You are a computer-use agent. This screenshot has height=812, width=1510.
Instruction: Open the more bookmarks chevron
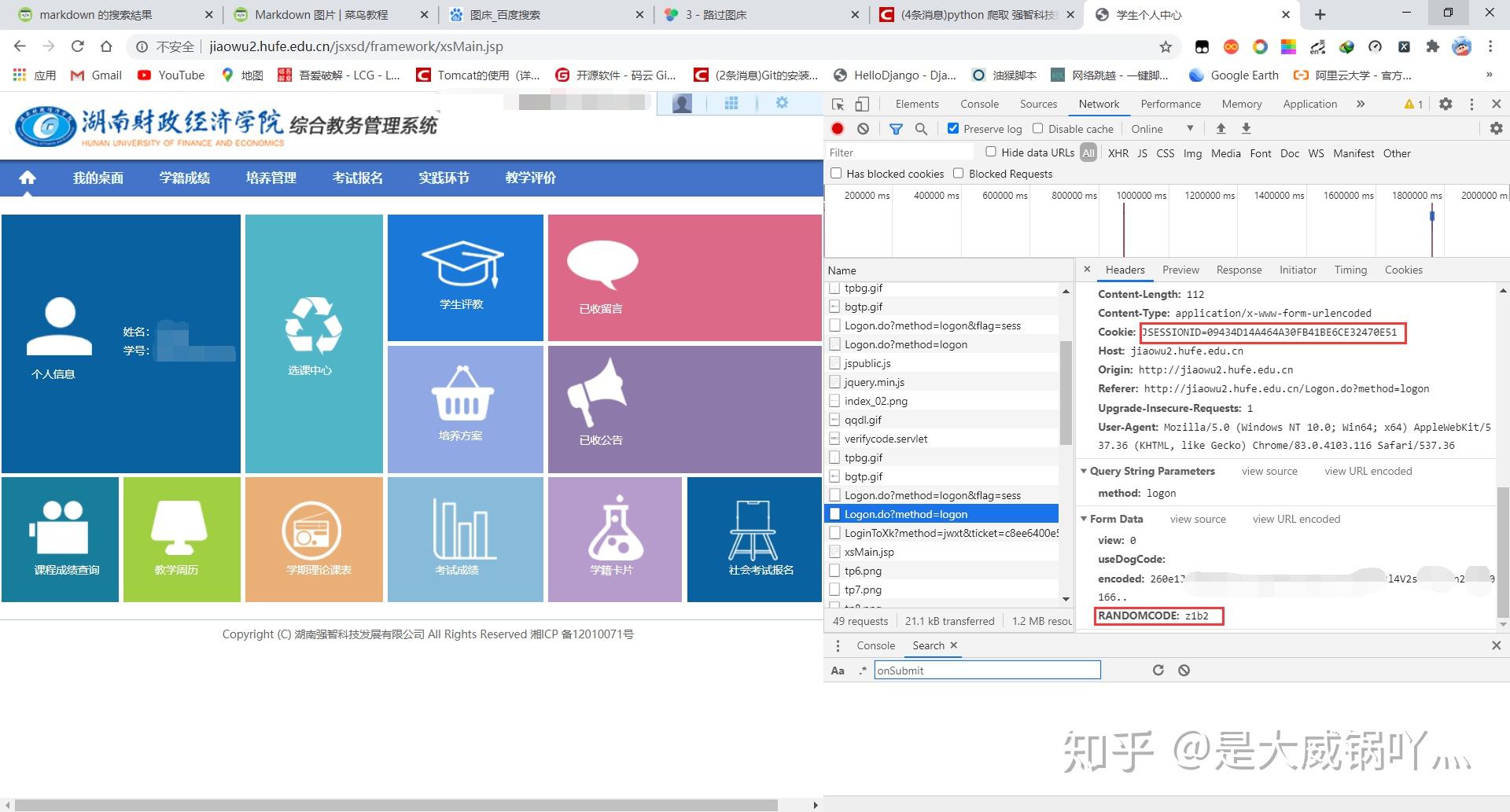[x=1489, y=75]
